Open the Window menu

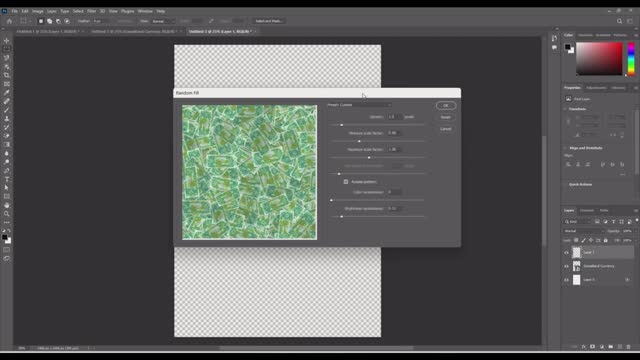point(145,11)
